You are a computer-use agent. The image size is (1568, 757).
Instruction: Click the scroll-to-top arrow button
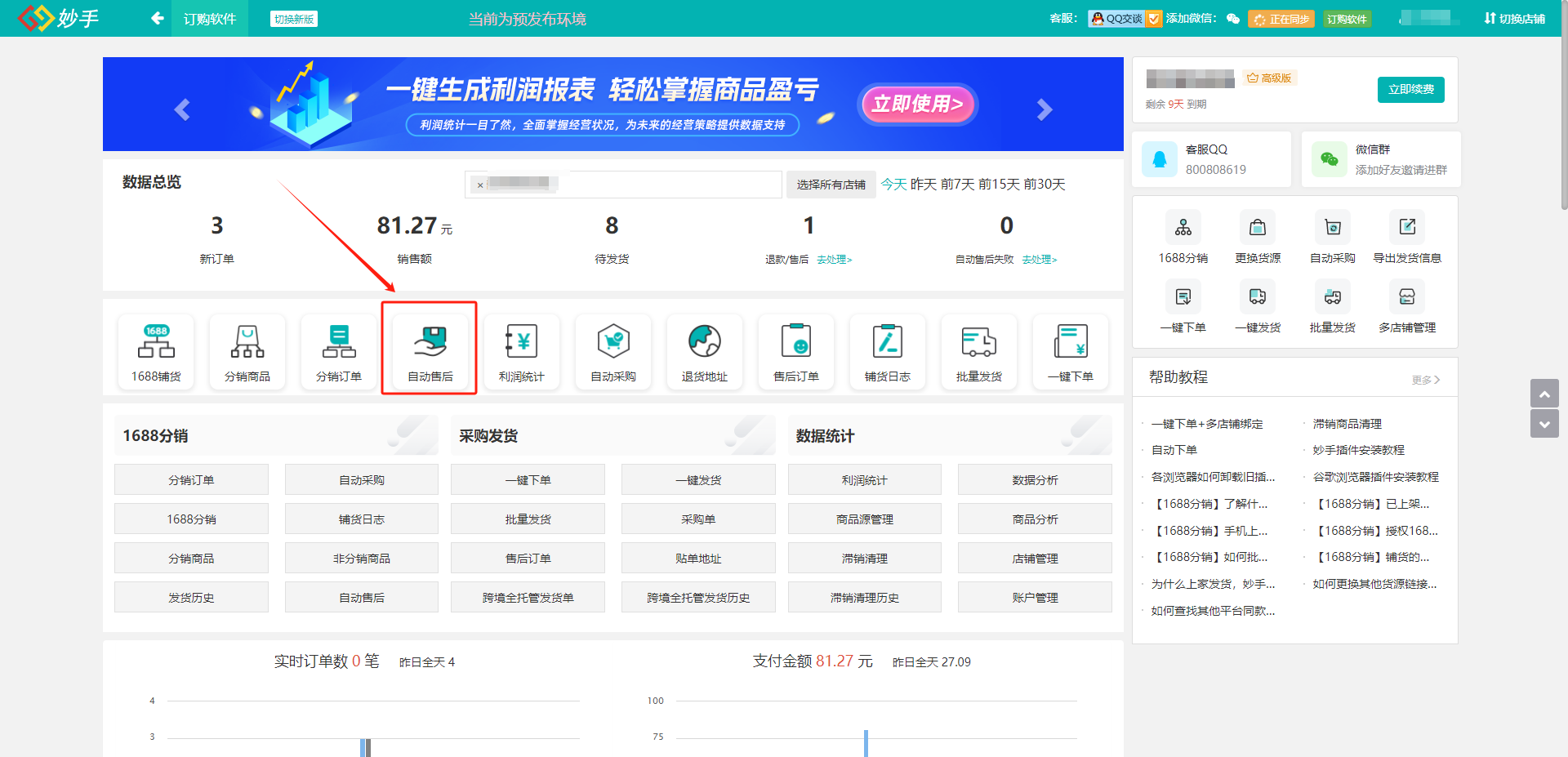pos(1544,394)
